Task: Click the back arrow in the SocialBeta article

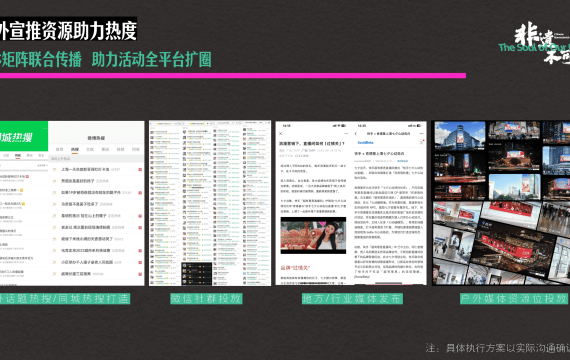Action: [x=356, y=134]
